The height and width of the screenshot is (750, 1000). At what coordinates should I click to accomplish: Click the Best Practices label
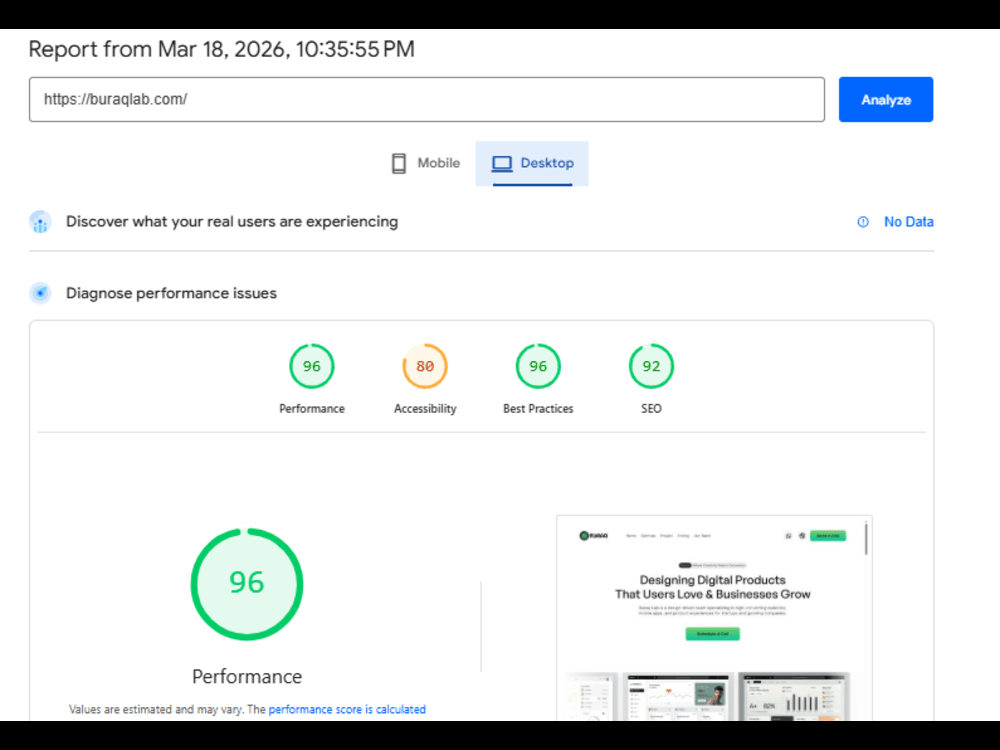[538, 409]
